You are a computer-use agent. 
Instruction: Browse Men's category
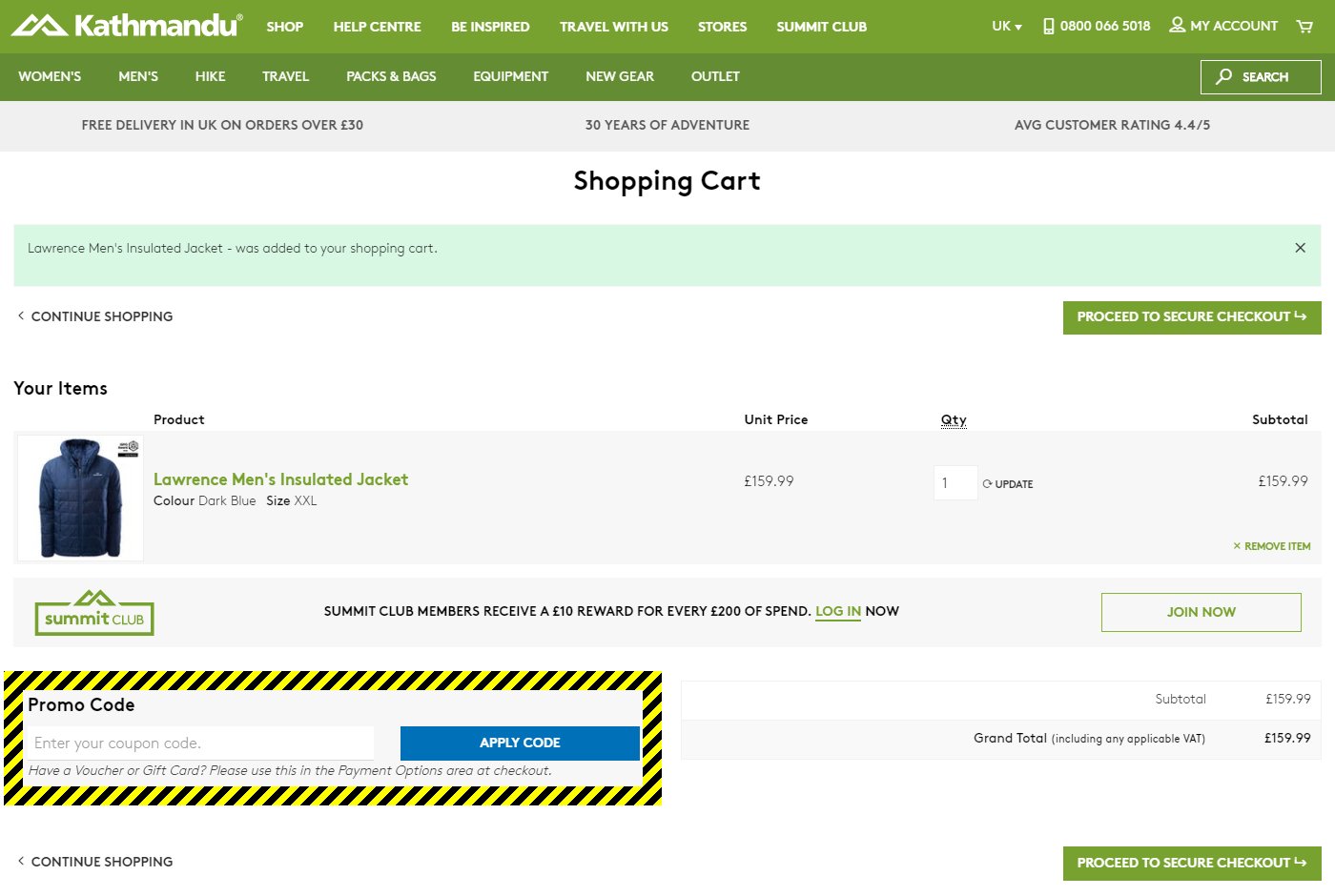(x=138, y=76)
